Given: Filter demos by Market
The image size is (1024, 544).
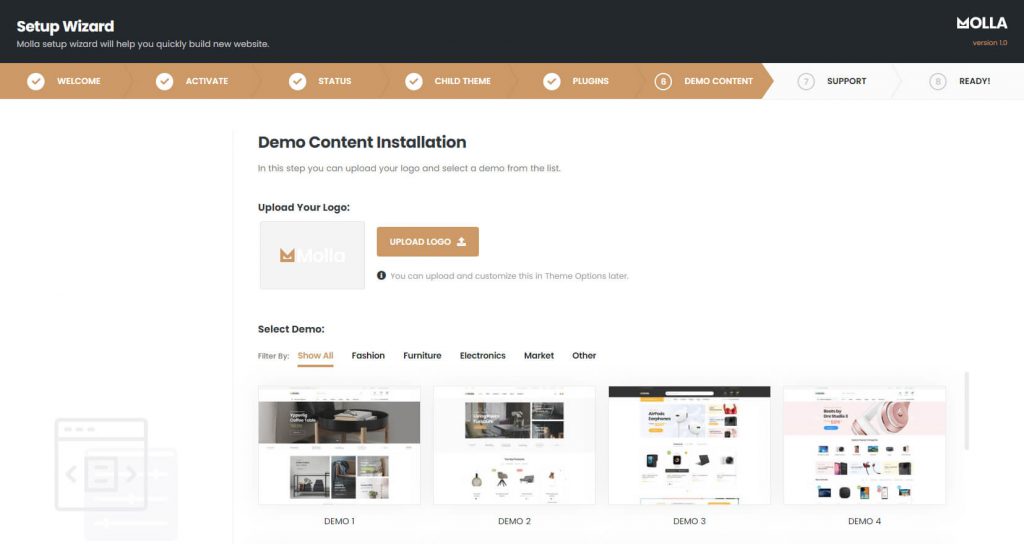Looking at the screenshot, I should 539,356.
